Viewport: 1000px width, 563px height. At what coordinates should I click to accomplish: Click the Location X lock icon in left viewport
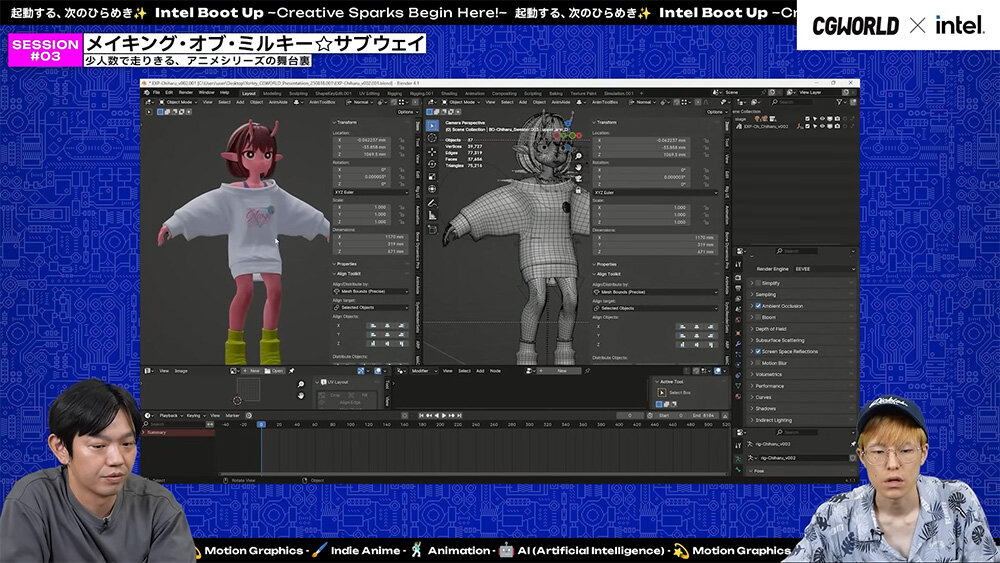[402, 140]
